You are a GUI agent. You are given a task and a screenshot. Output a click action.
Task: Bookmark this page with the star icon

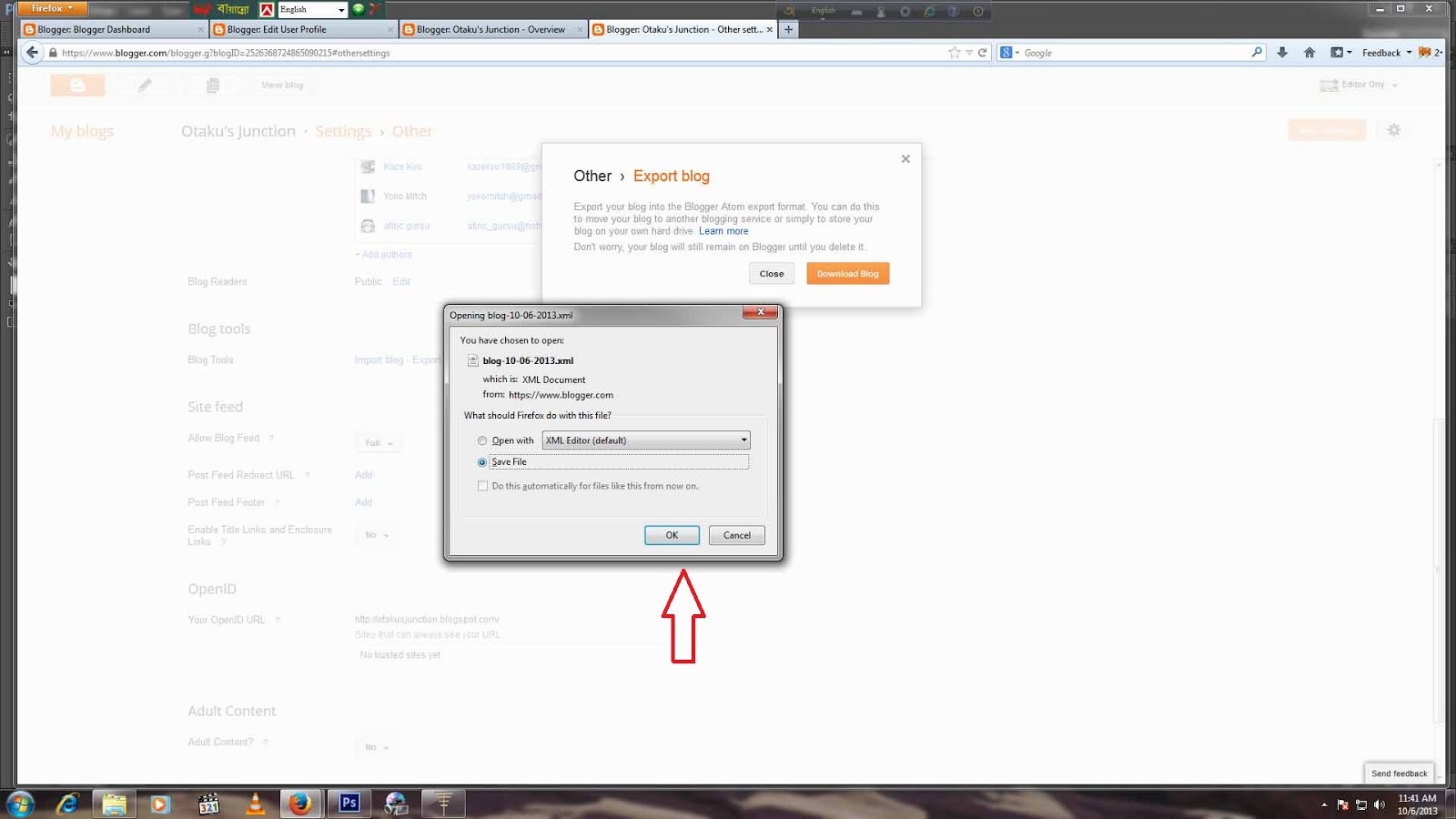[x=954, y=53]
